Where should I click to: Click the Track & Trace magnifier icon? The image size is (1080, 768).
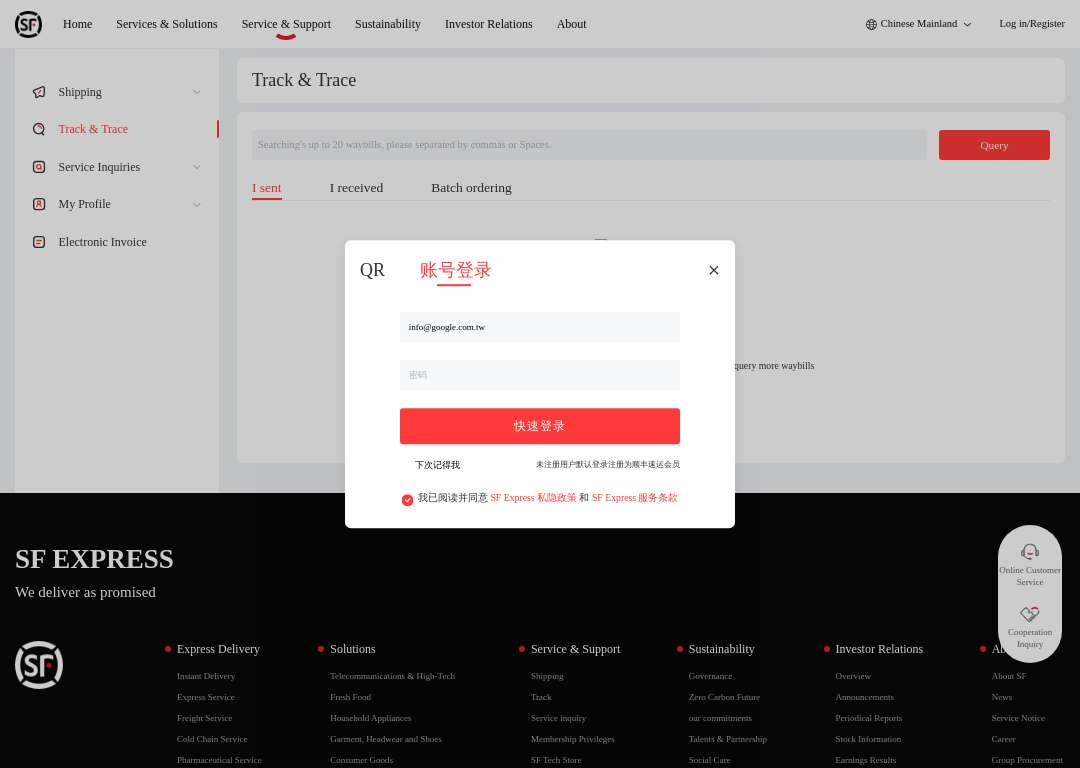click(39, 129)
